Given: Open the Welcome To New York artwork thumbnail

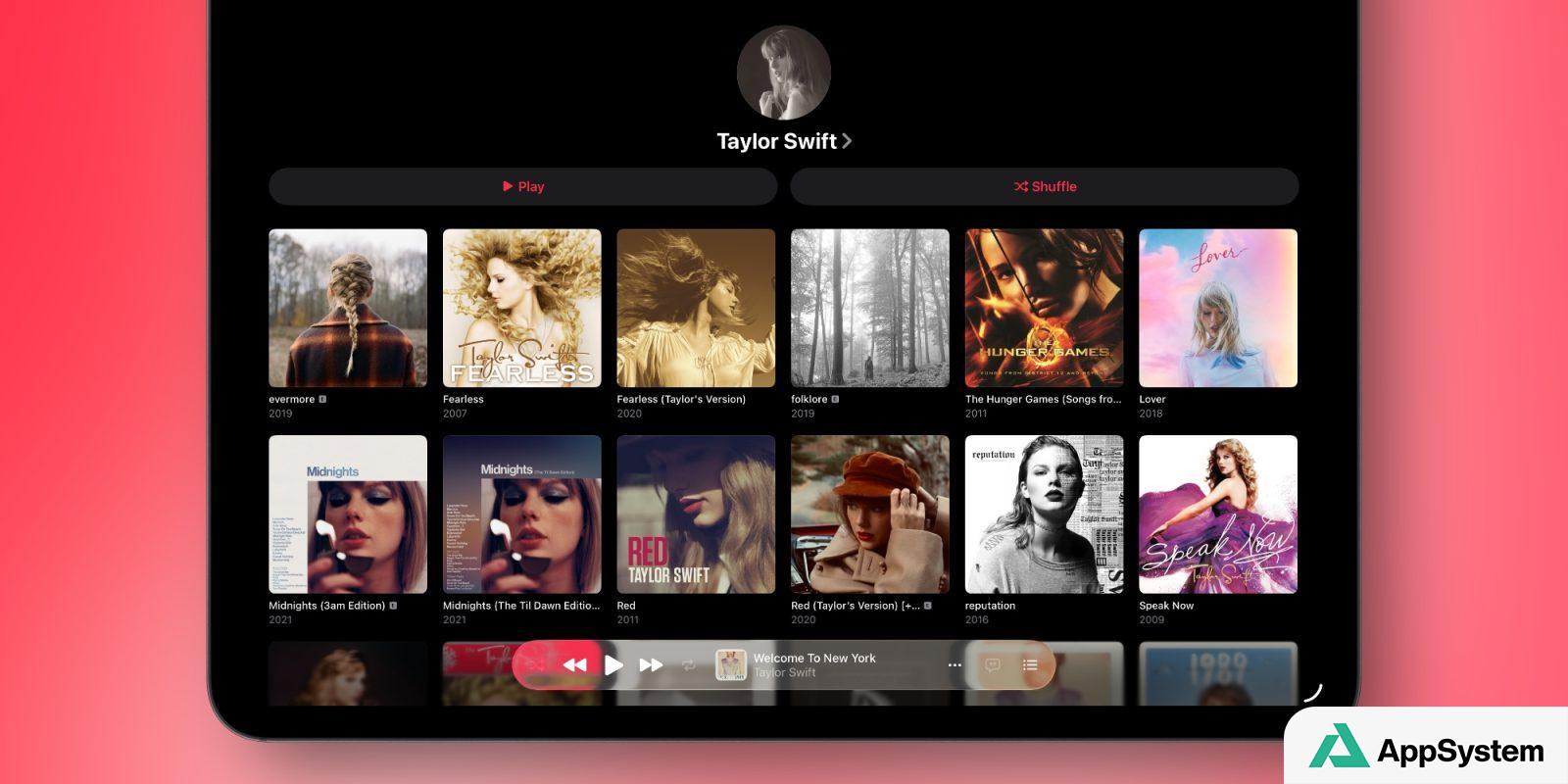Looking at the screenshot, I should pyautogui.click(x=730, y=665).
